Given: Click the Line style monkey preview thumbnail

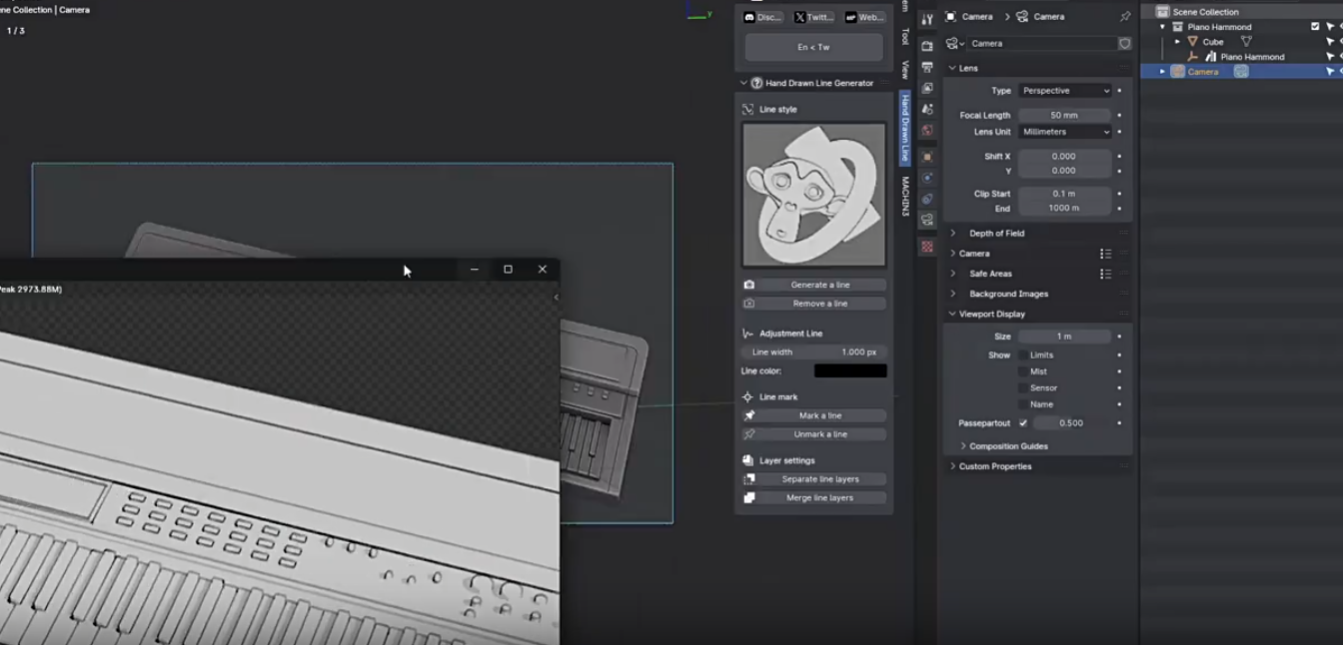Looking at the screenshot, I should click(814, 195).
